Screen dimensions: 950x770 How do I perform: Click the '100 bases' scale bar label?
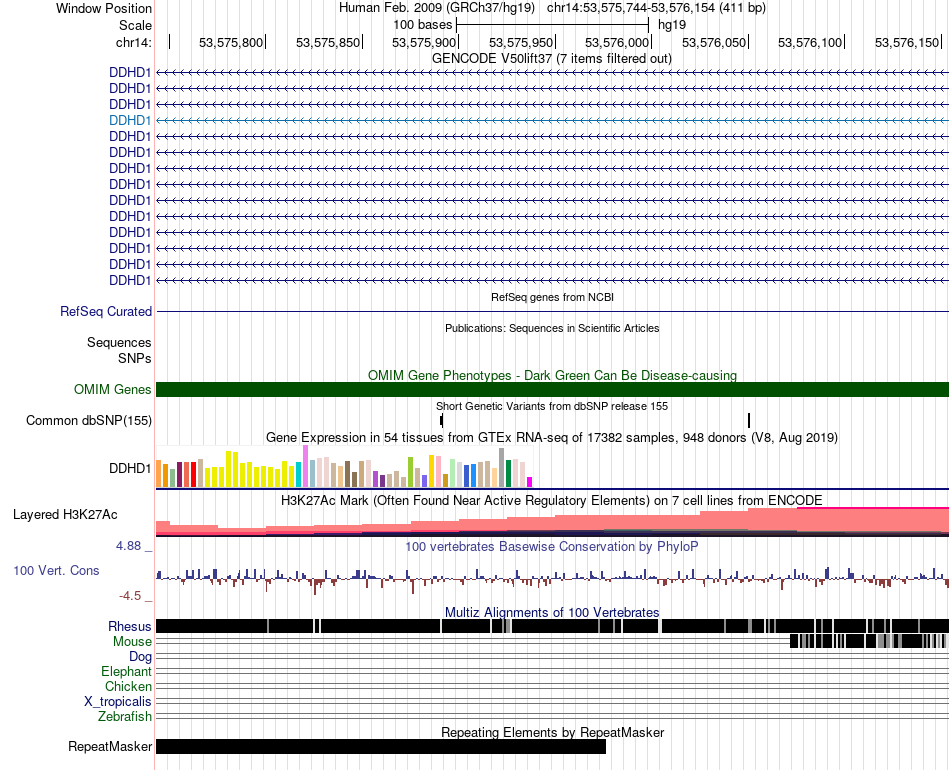tap(423, 25)
